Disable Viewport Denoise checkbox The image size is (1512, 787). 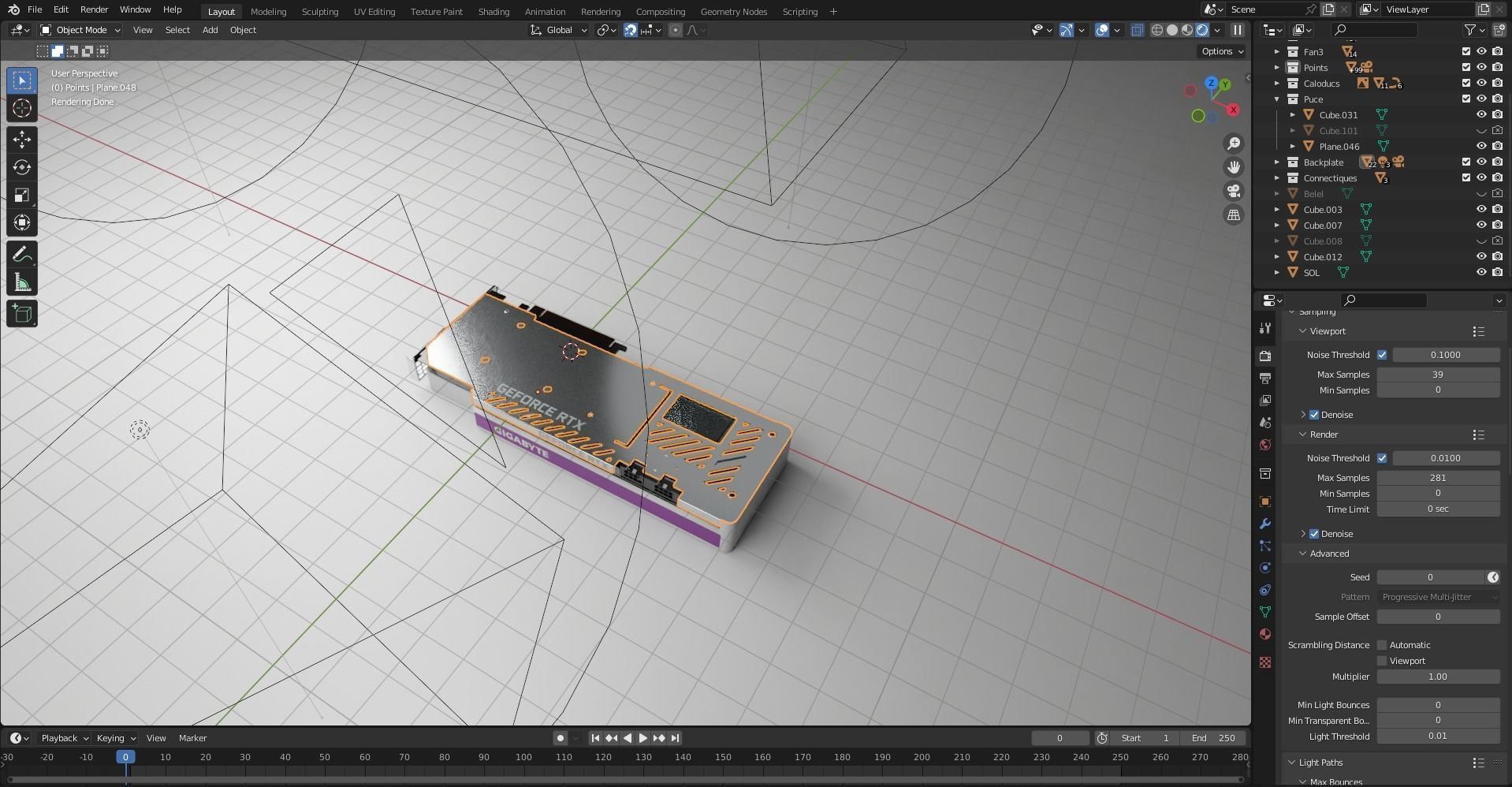pos(1314,415)
